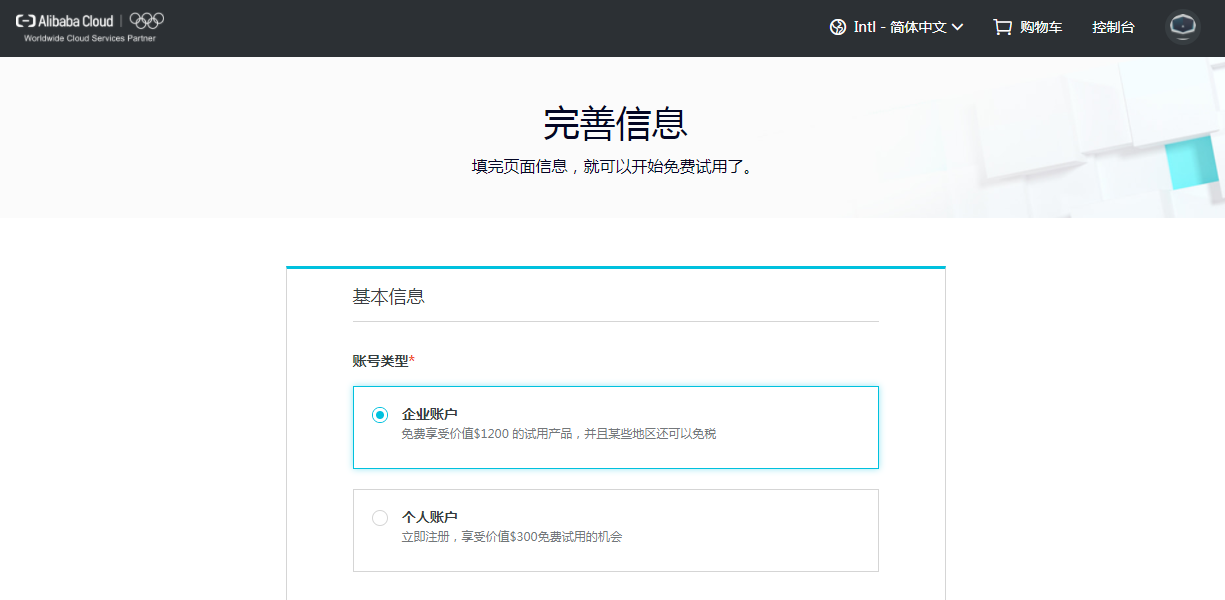Image resolution: width=1225 pixels, height=600 pixels.
Task: Click the cyan cube in the banner
Action: click(x=1192, y=163)
